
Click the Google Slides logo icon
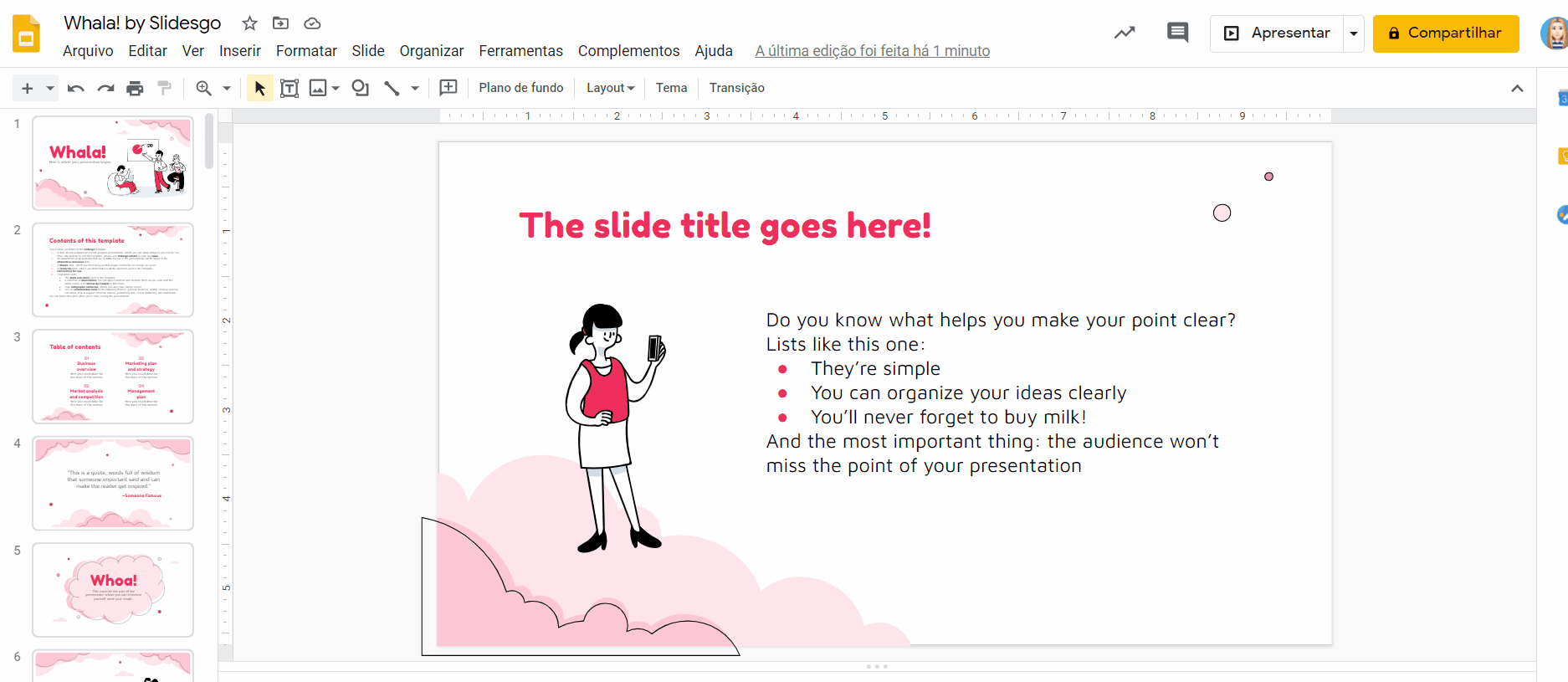[x=27, y=33]
